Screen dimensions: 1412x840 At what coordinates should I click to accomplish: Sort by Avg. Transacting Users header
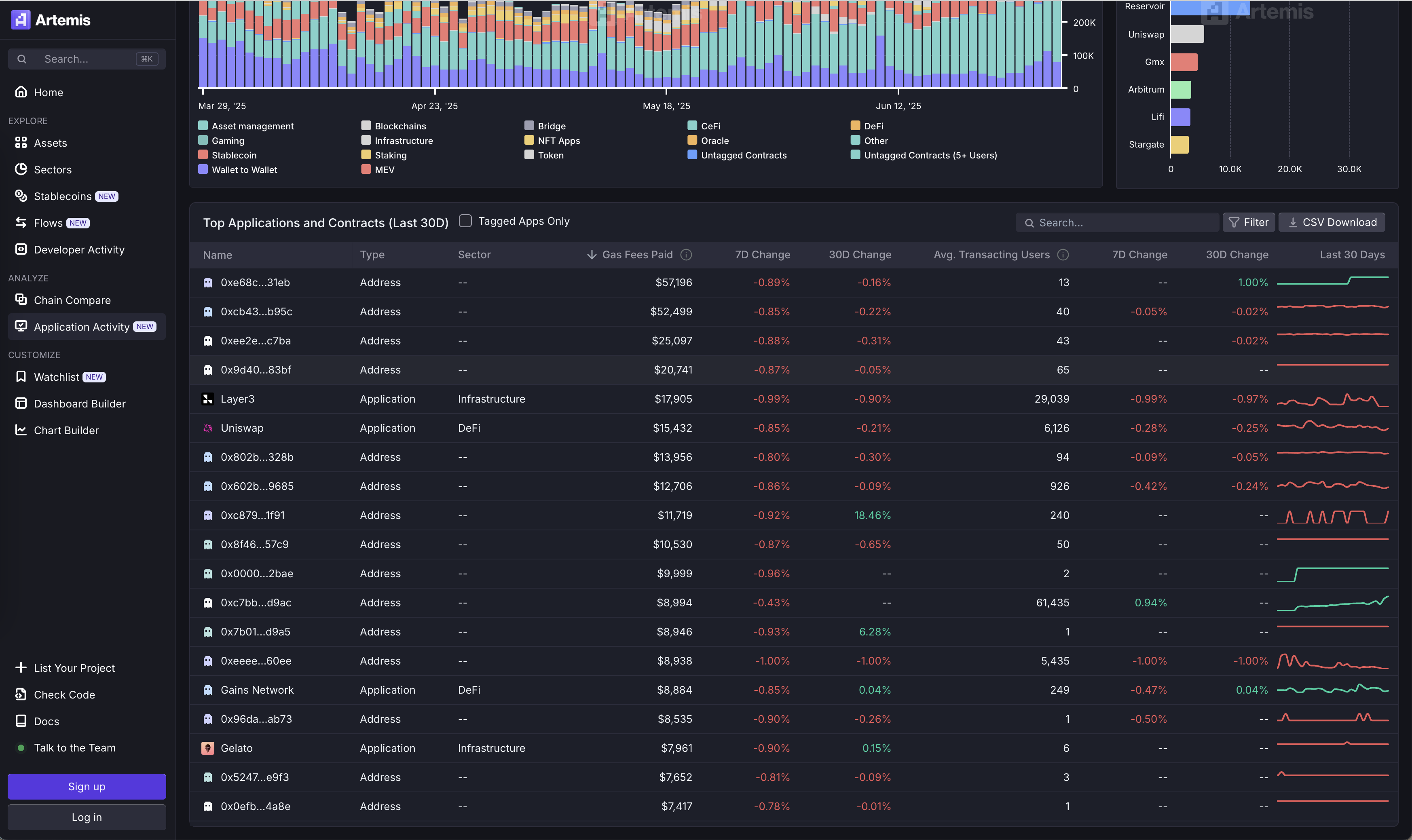point(991,255)
